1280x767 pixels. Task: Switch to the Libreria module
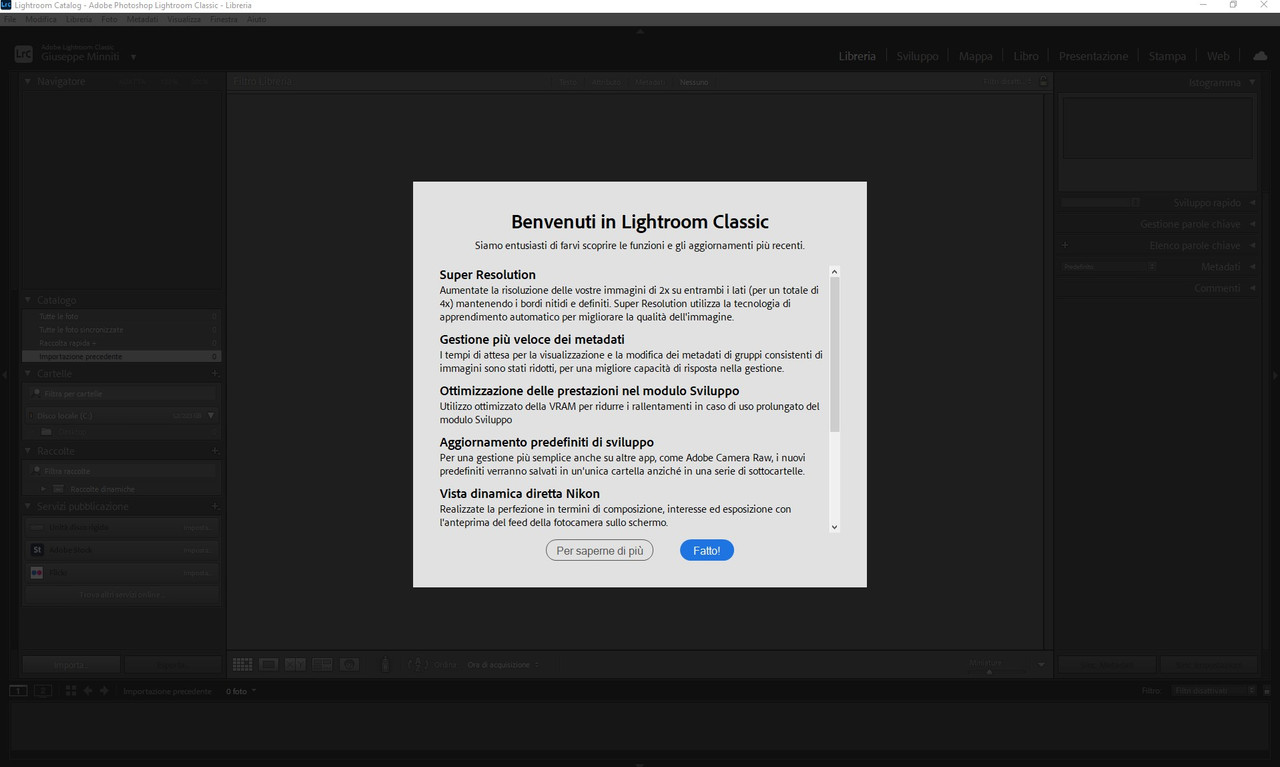point(857,56)
